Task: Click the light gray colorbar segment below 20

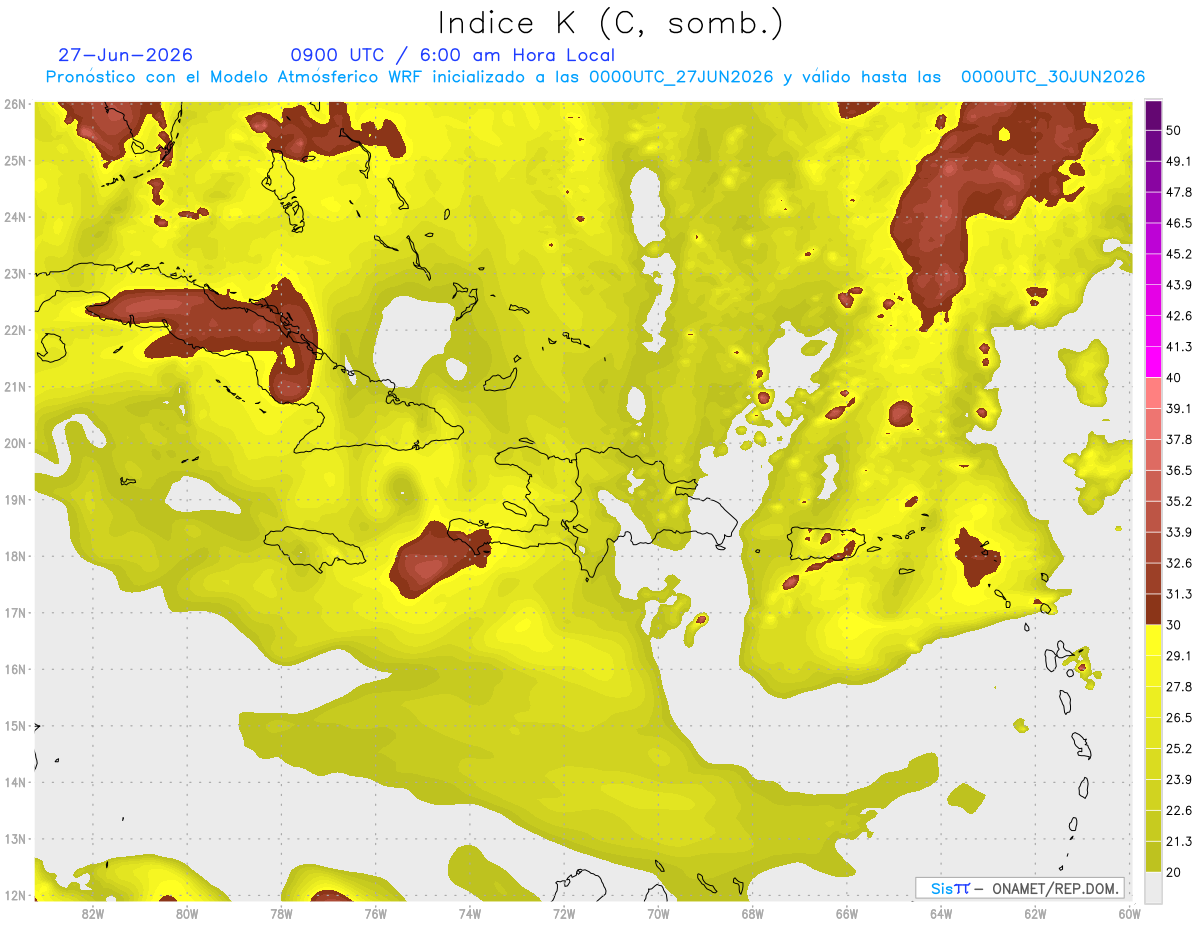Action: tap(1153, 887)
